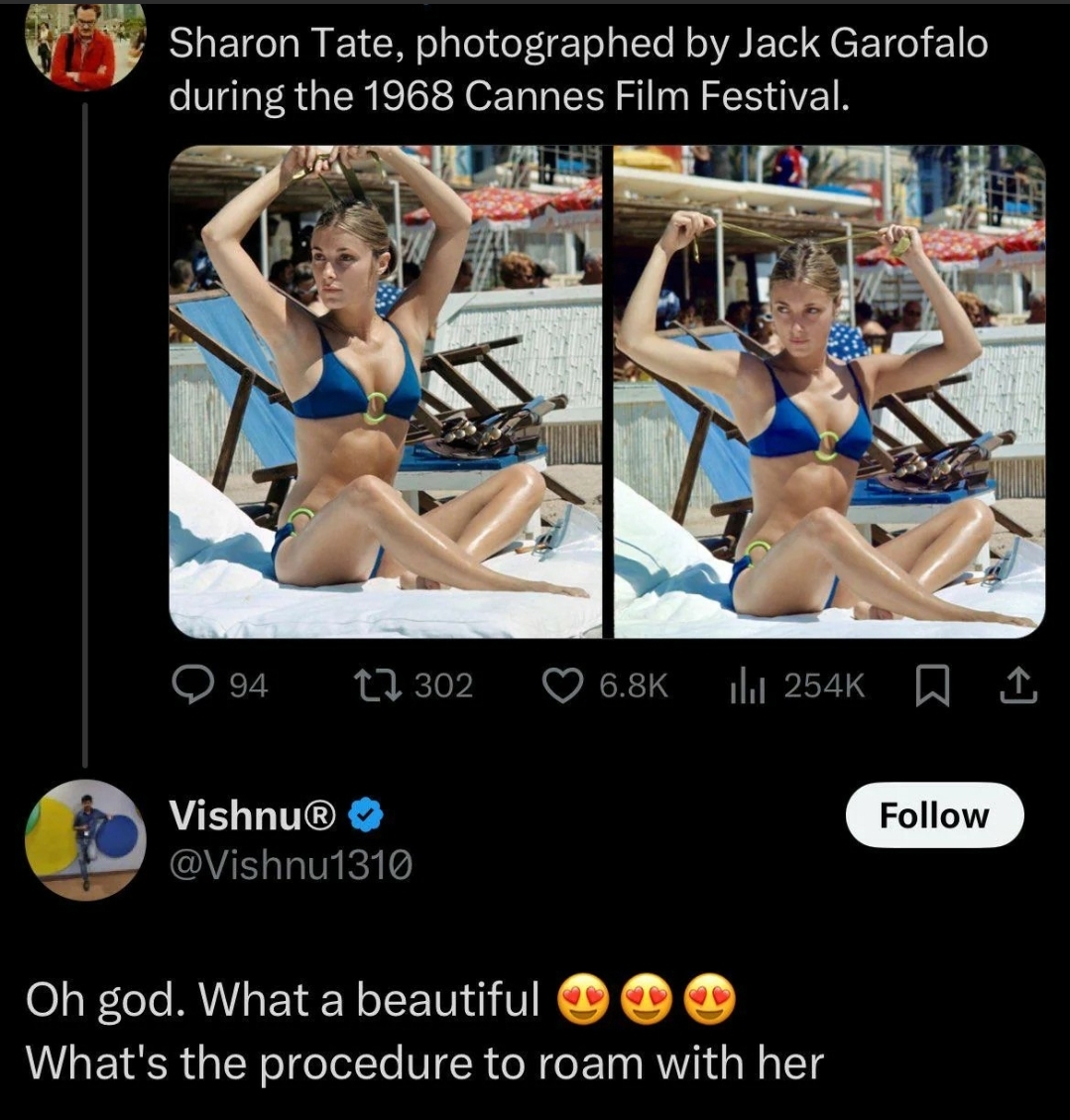Click the 94 replies count
The image size is (1070, 1120).
248,686
